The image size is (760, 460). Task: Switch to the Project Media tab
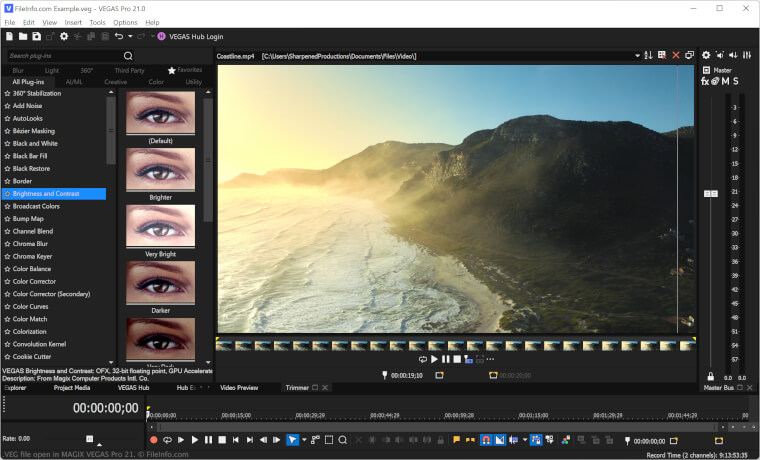(x=72, y=387)
